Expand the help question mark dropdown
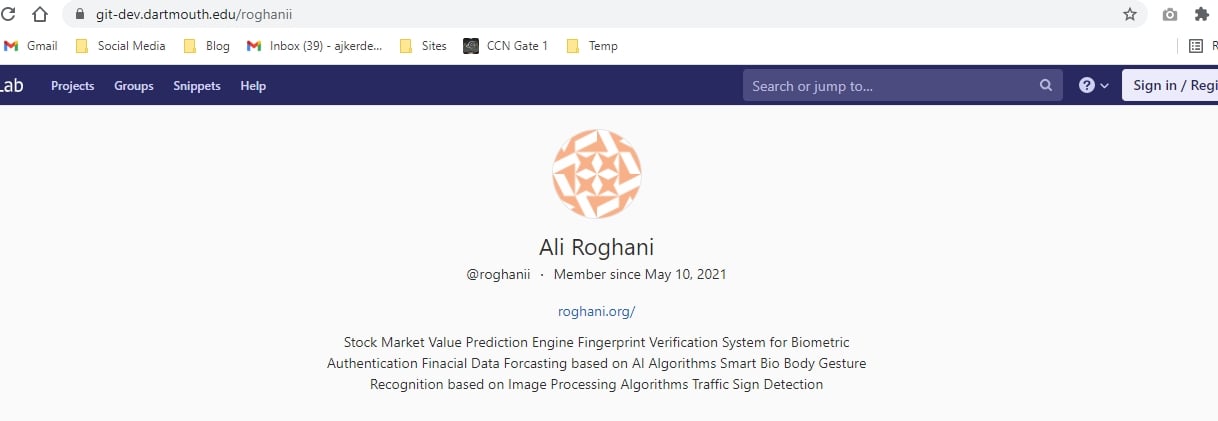Viewport: 1218px width, 421px height. click(x=1093, y=86)
